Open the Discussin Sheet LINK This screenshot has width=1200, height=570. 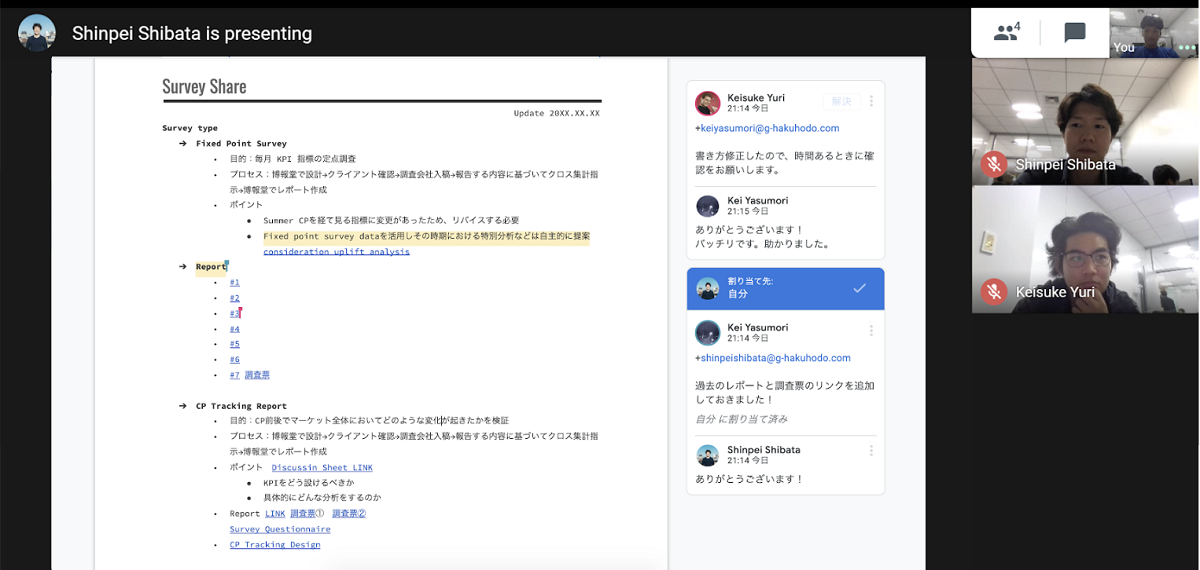pyautogui.click(x=322, y=467)
